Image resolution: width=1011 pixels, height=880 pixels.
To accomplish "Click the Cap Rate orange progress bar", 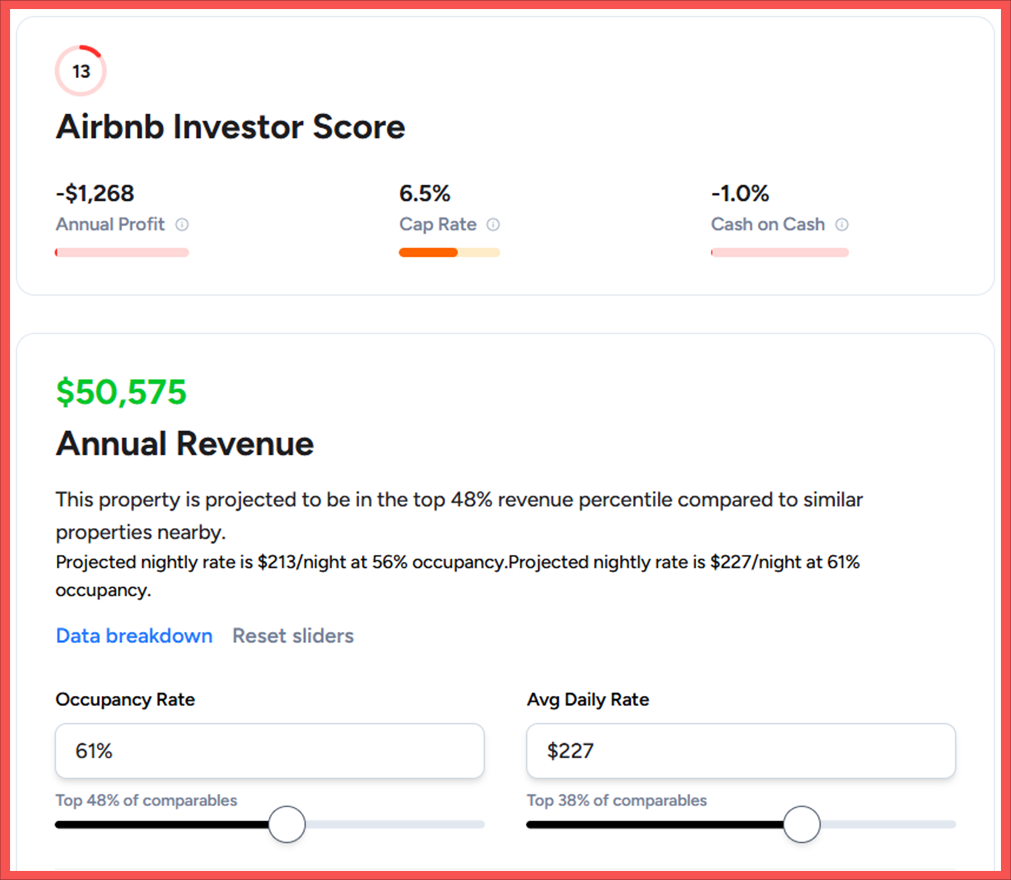I will pyautogui.click(x=449, y=253).
